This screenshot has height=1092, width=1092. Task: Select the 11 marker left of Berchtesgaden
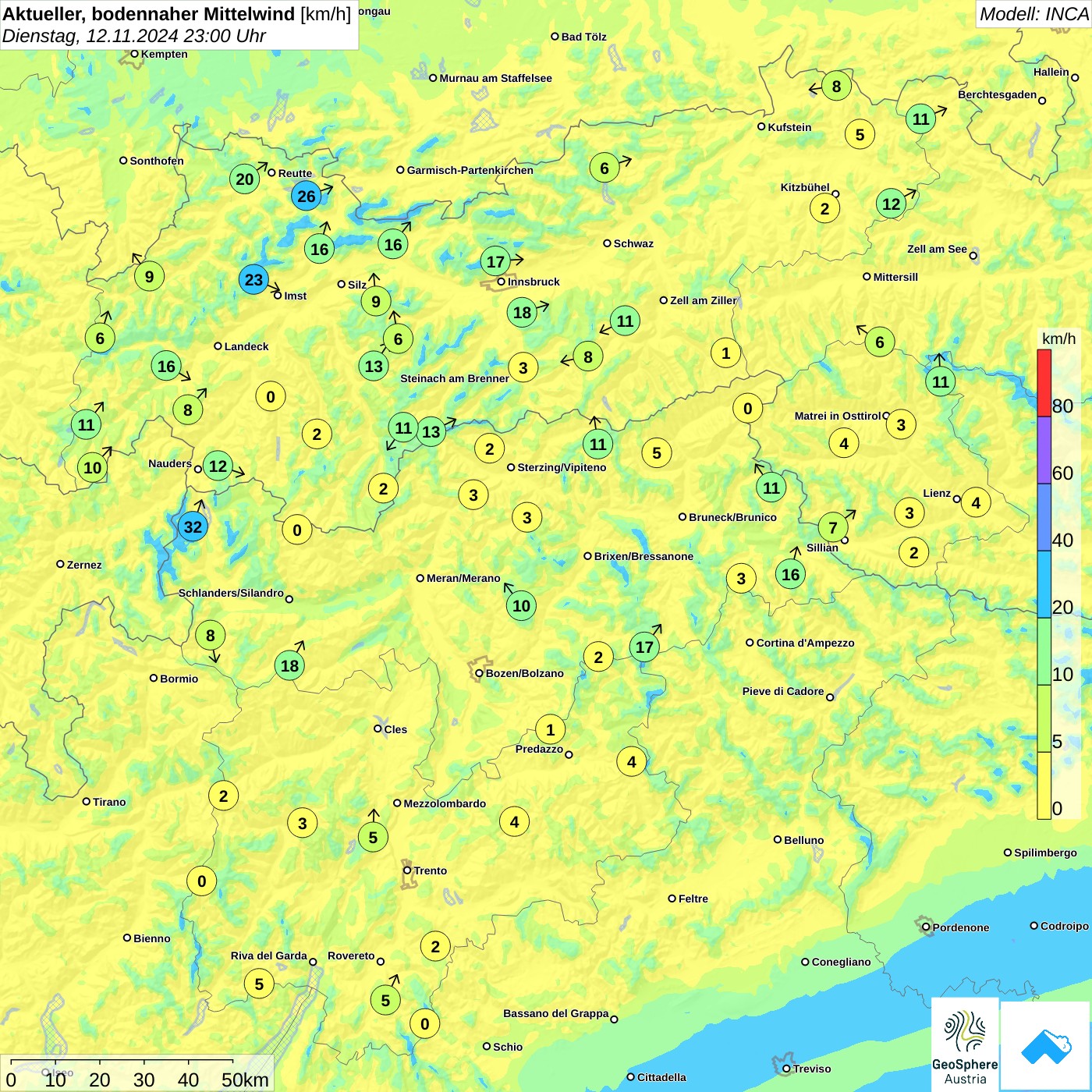(921, 119)
